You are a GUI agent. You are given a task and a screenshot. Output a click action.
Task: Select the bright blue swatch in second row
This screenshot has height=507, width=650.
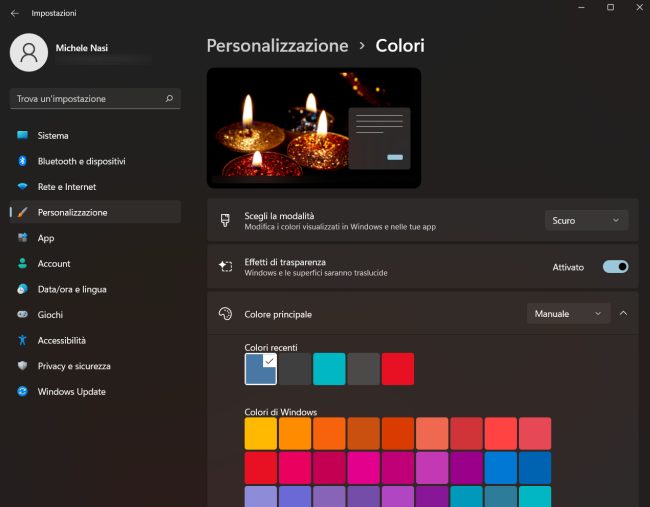501,468
